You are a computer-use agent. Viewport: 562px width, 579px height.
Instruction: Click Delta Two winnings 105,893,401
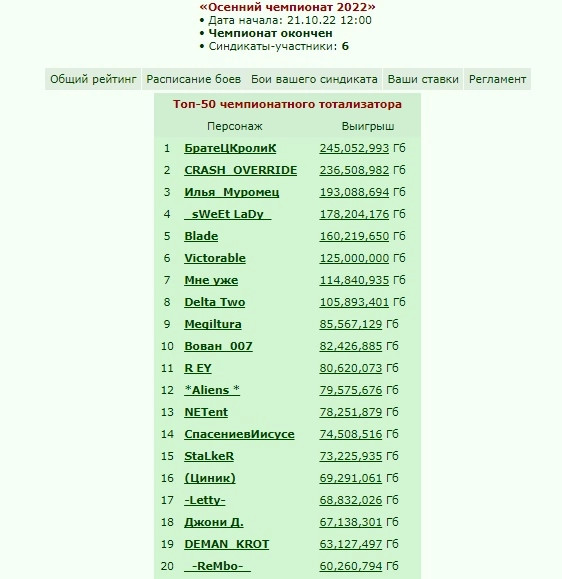tap(354, 302)
